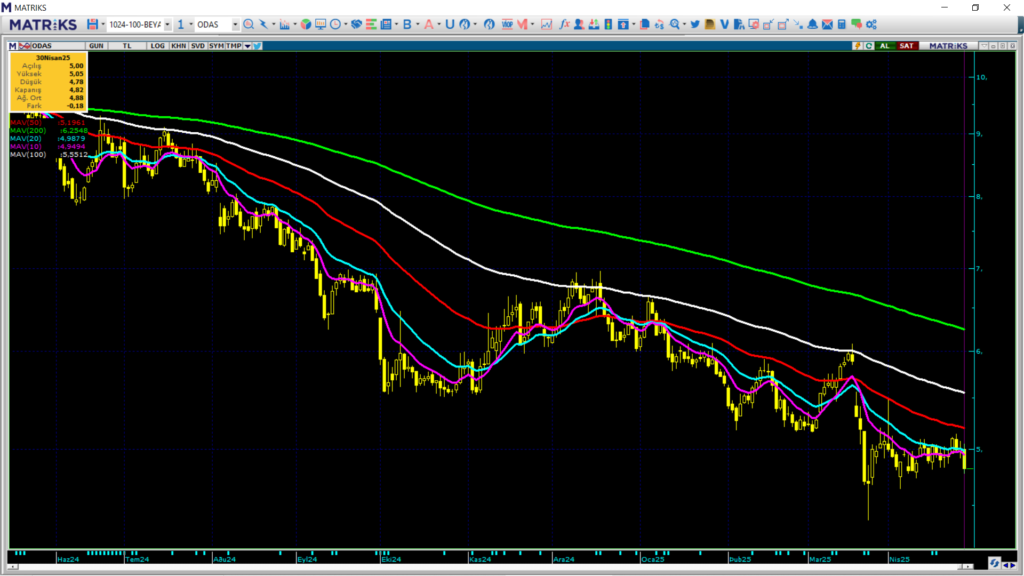Image resolution: width=1024 pixels, height=576 pixels.
Task: Open the alarm bell icon
Action: coord(812,24)
